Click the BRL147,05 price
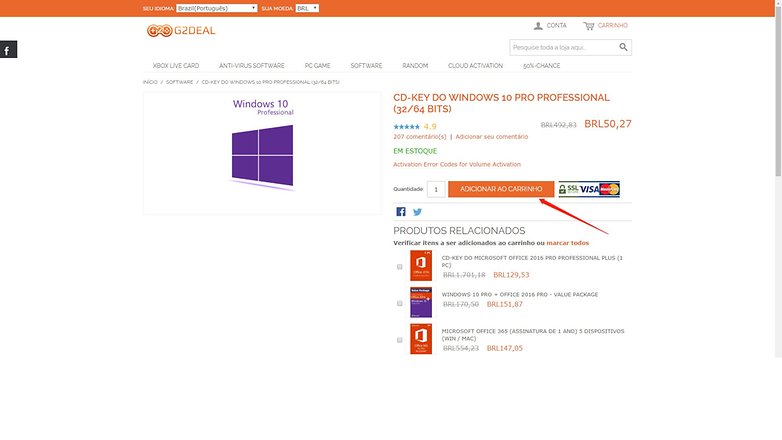 (505, 348)
